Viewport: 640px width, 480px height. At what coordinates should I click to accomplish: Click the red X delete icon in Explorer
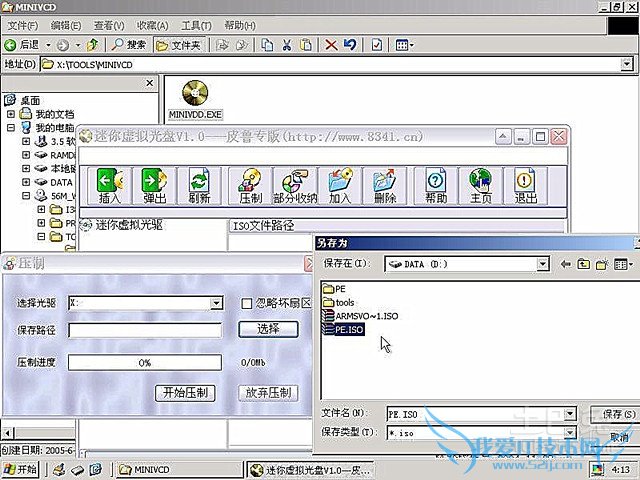point(331,45)
